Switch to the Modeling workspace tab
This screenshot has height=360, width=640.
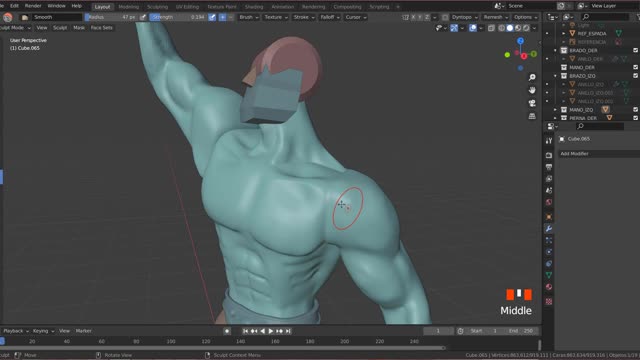(x=128, y=7)
